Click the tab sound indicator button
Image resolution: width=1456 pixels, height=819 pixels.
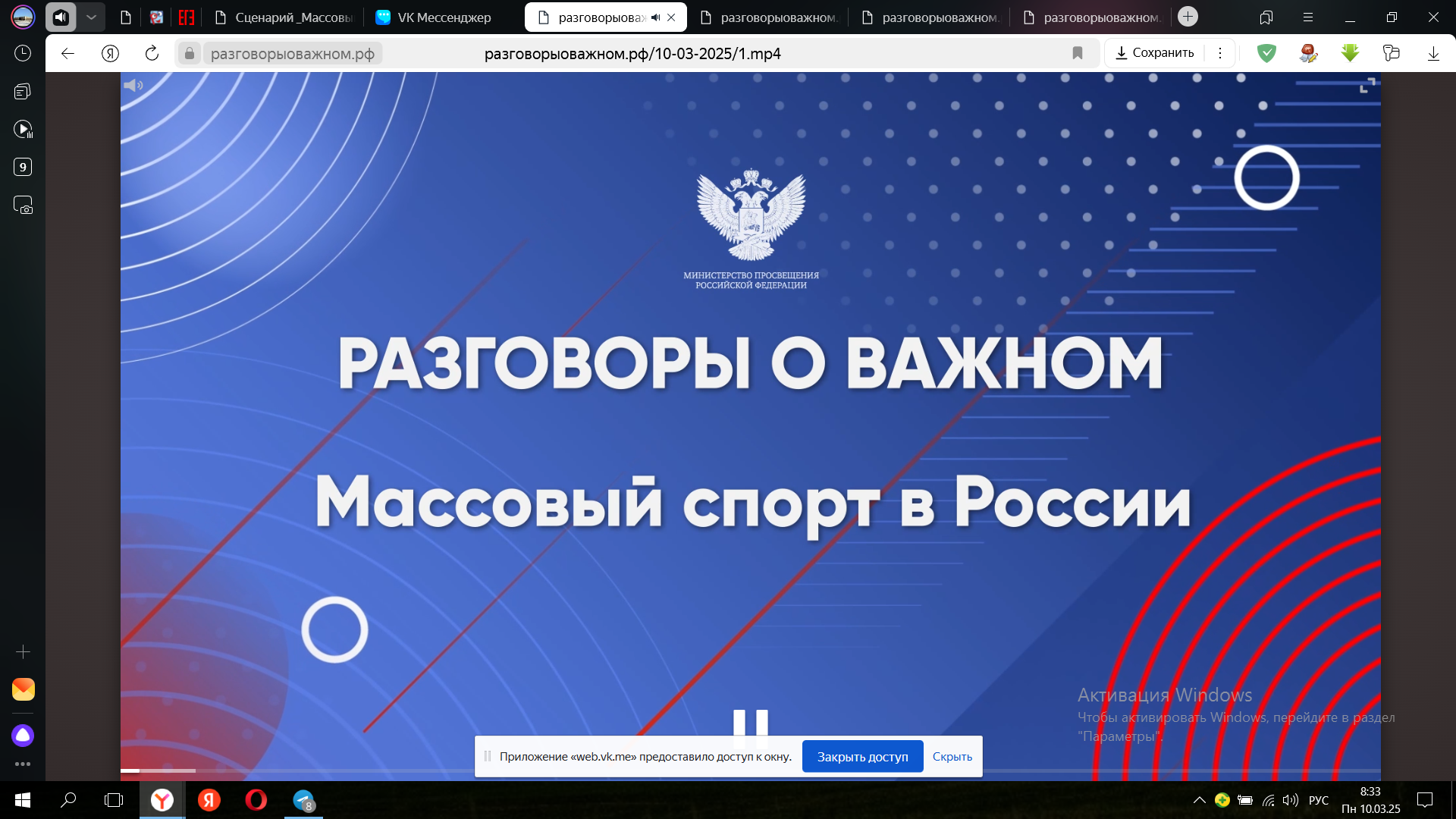[61, 17]
